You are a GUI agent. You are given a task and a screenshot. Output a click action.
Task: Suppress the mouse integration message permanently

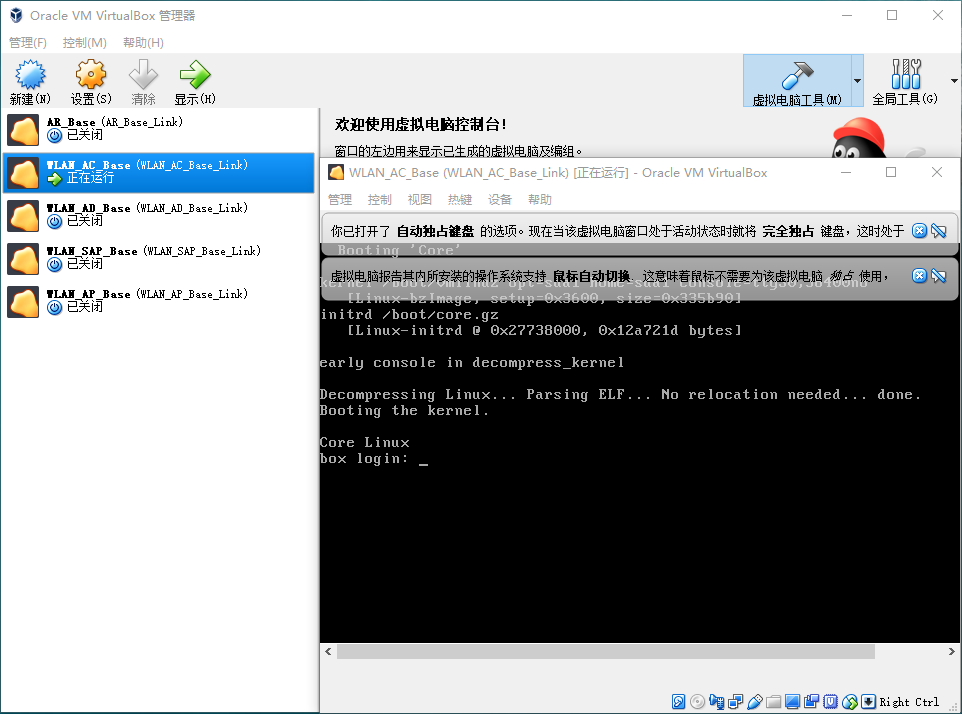tap(939, 275)
